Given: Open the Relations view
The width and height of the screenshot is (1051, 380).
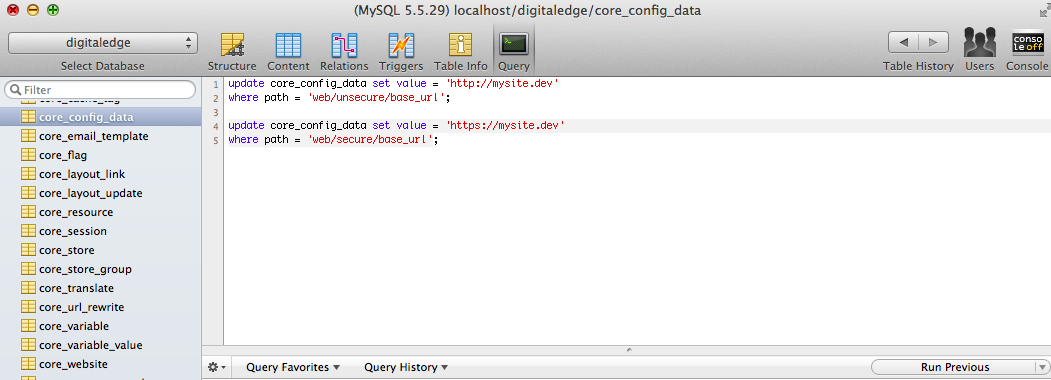Looking at the screenshot, I should point(344,52).
